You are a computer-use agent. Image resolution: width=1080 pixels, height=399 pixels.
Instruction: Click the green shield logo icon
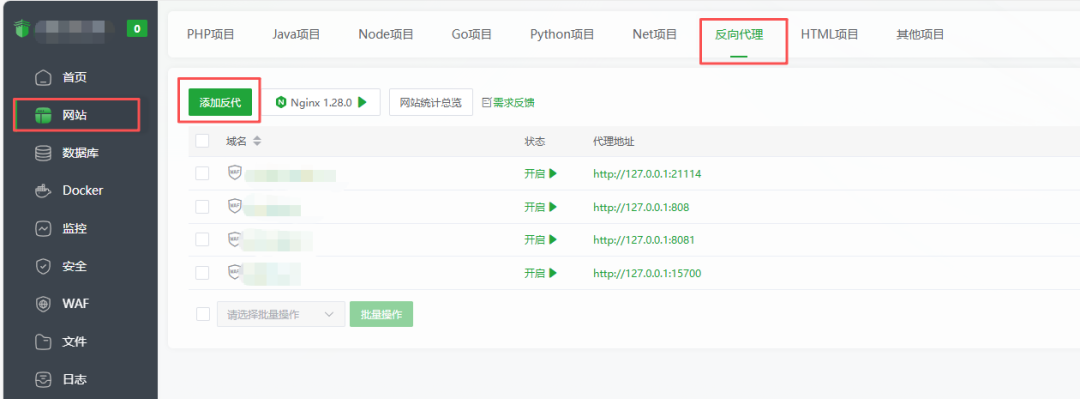(23, 28)
